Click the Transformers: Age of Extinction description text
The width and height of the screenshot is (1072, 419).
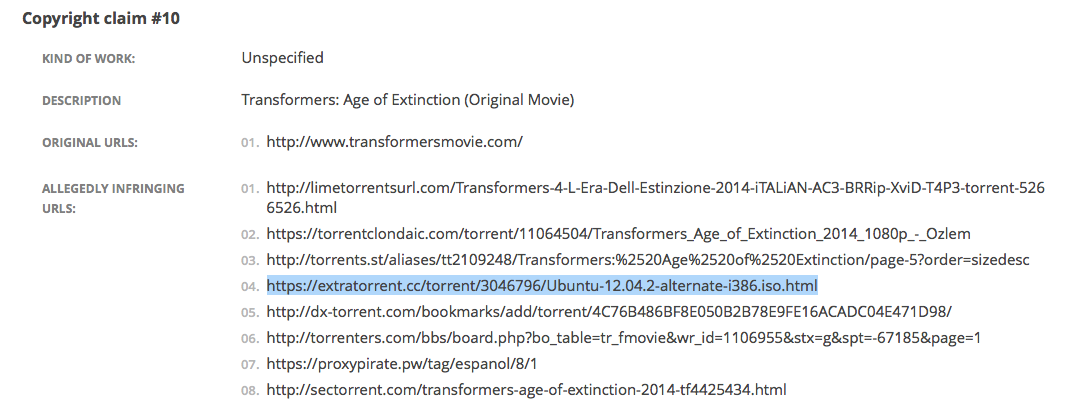pyautogui.click(x=407, y=100)
